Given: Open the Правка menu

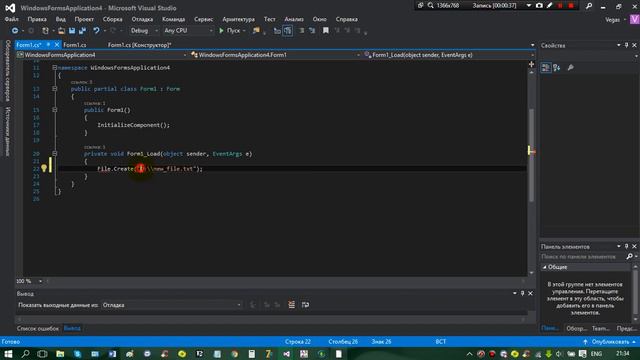Looking at the screenshot, I should click(37, 19).
